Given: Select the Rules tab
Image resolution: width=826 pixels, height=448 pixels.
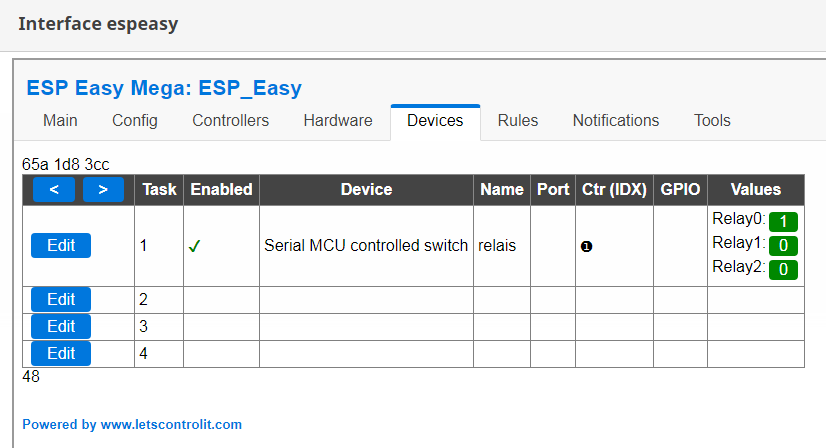Looking at the screenshot, I should [518, 121].
